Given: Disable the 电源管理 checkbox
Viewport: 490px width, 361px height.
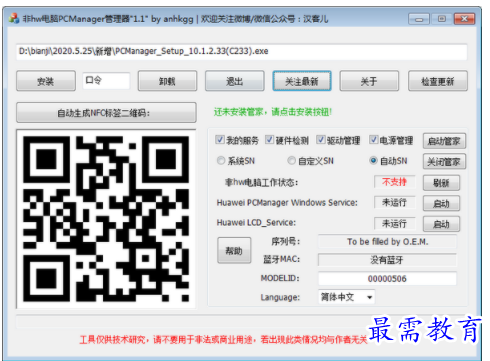Looking at the screenshot, I should coord(373,140).
